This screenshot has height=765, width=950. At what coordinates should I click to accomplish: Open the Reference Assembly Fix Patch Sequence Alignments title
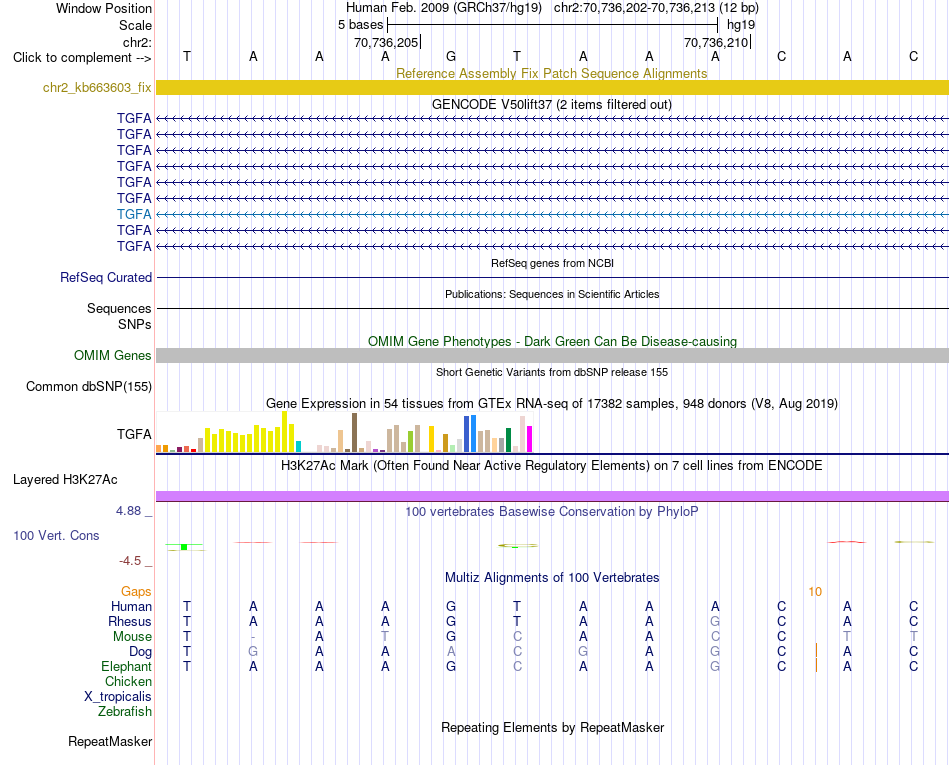pyautogui.click(x=551, y=73)
